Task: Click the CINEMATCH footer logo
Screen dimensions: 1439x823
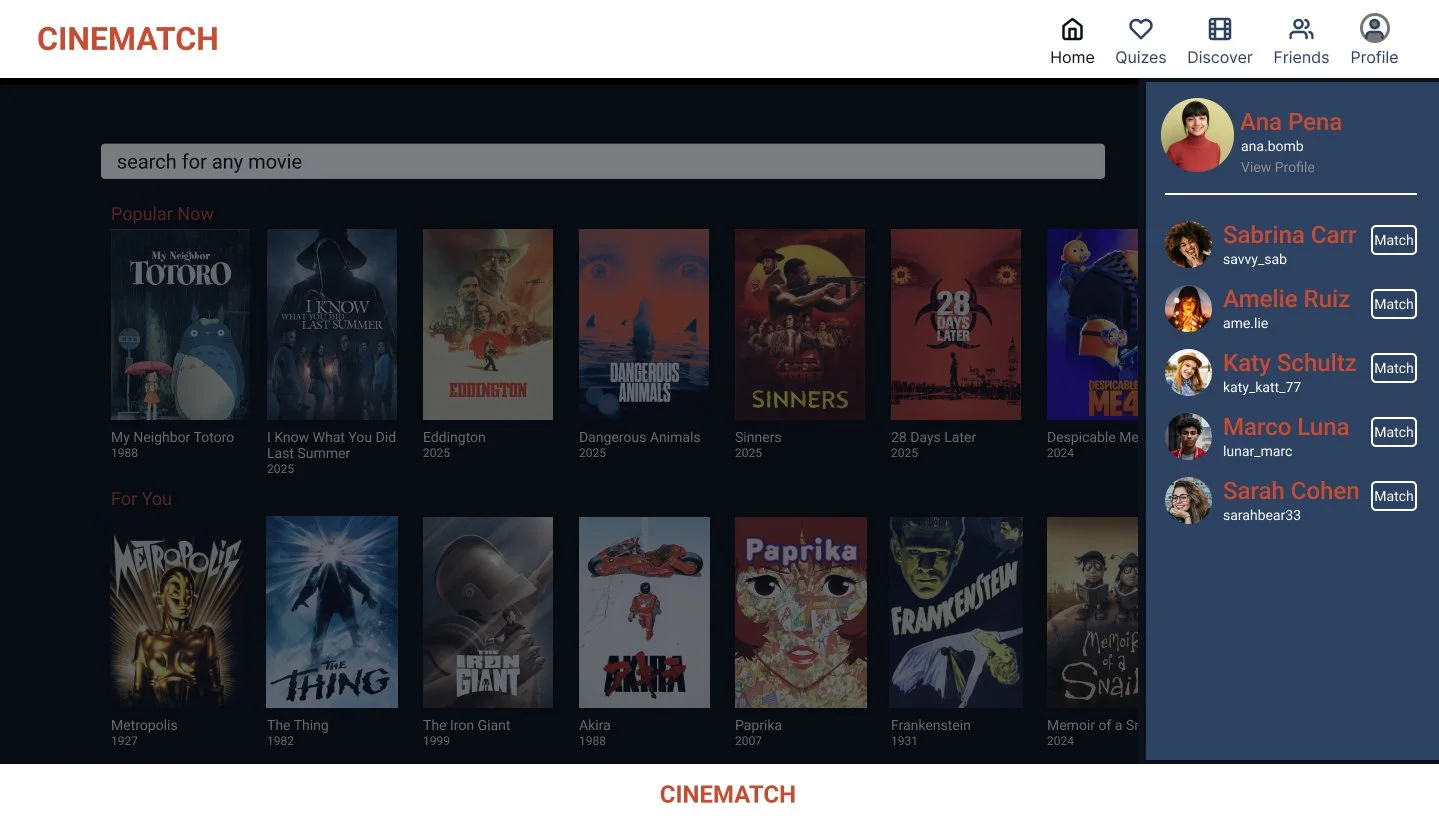Action: (x=728, y=795)
